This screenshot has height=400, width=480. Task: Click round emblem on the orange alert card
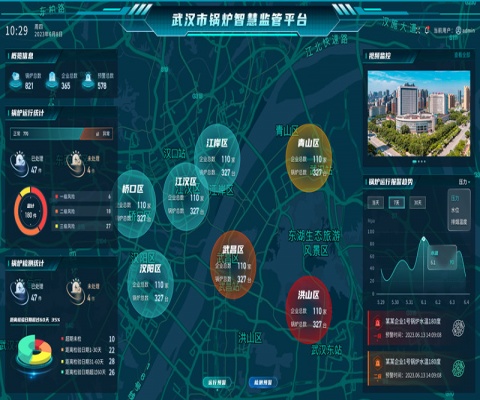pyautogui.click(x=459, y=368)
